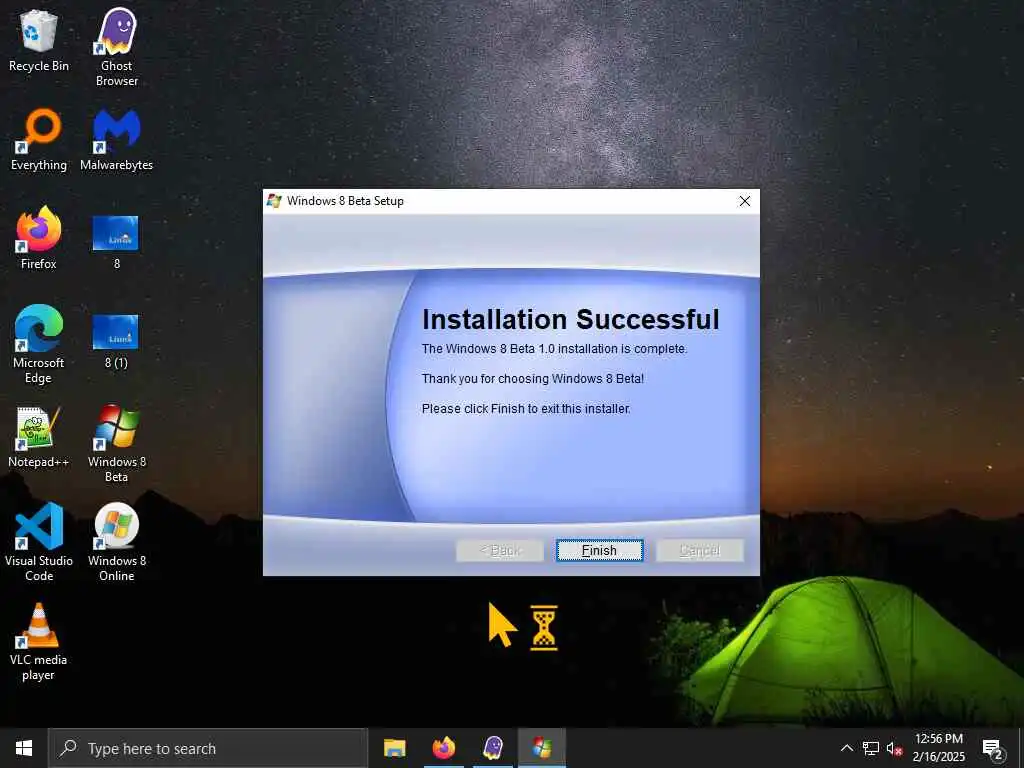Select the Ghost Browser desktop shortcut
The width and height of the screenshot is (1024, 768).
click(x=117, y=48)
